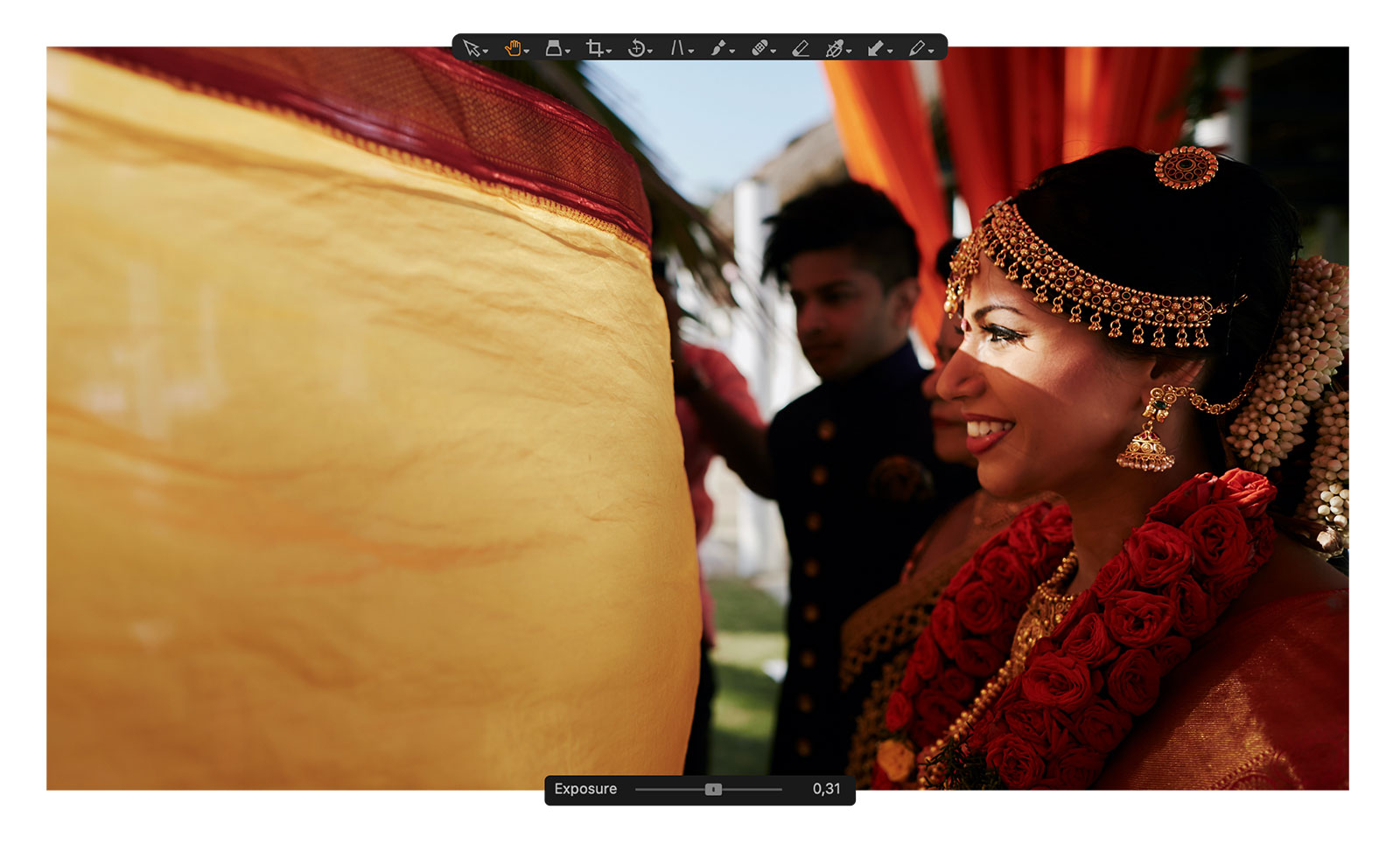Pick the Rotate and Straighten tool

pos(636,48)
